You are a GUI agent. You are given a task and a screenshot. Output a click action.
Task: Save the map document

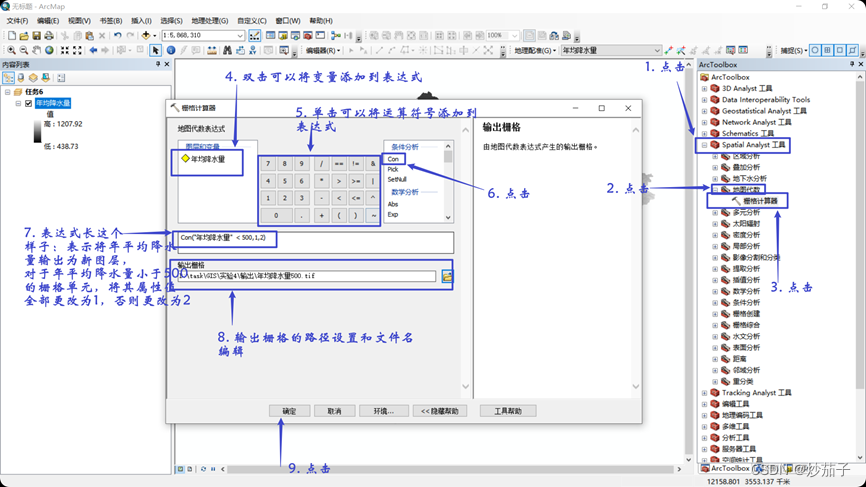point(36,36)
